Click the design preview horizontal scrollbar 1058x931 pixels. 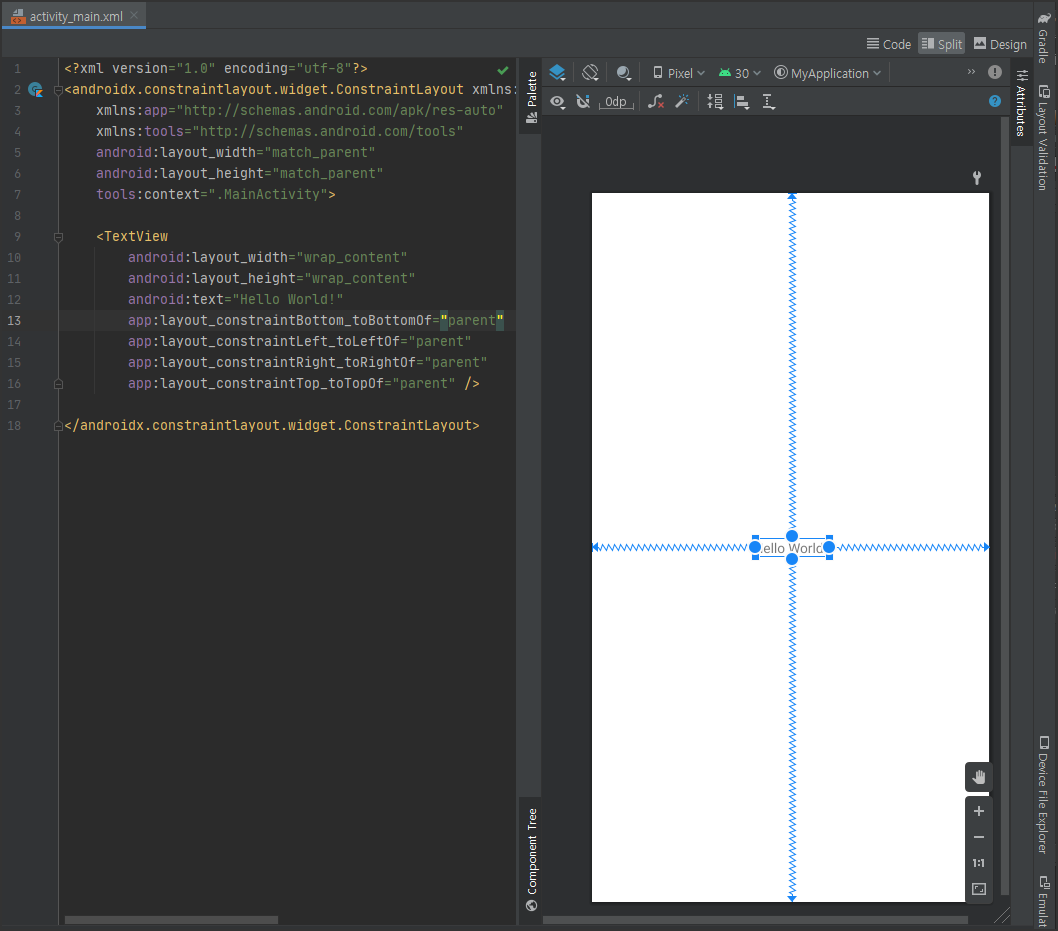tap(755, 920)
